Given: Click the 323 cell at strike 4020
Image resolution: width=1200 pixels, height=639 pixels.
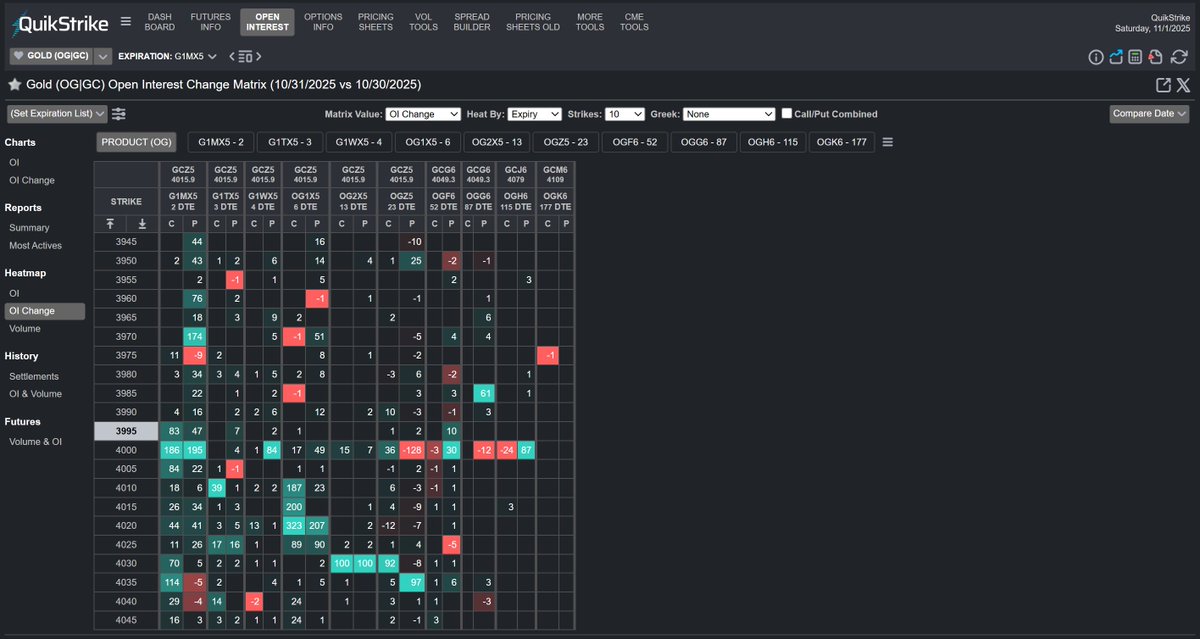Looking at the screenshot, I should [x=295, y=525].
